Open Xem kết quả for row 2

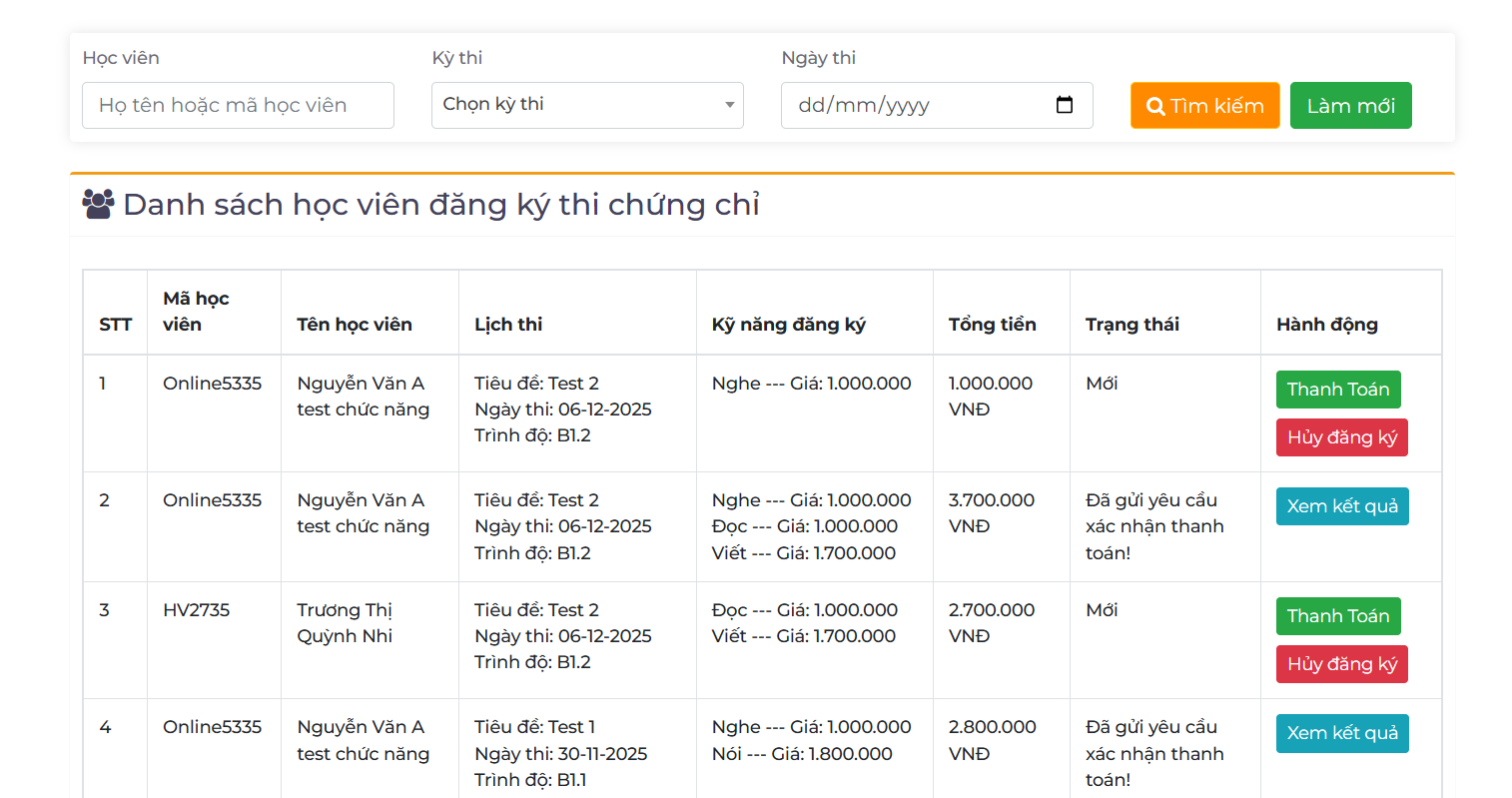(1341, 506)
